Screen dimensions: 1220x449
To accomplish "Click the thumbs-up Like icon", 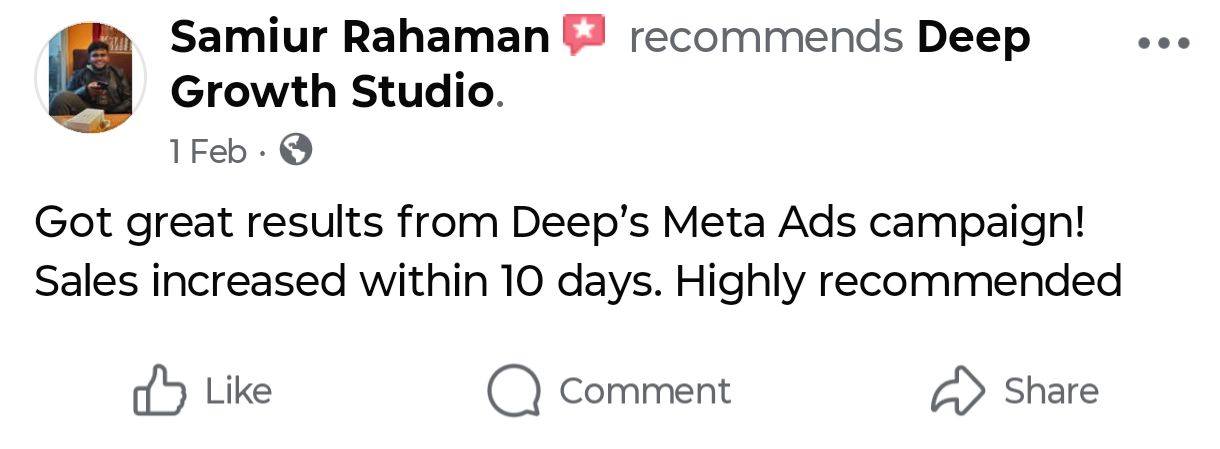I will 159,390.
